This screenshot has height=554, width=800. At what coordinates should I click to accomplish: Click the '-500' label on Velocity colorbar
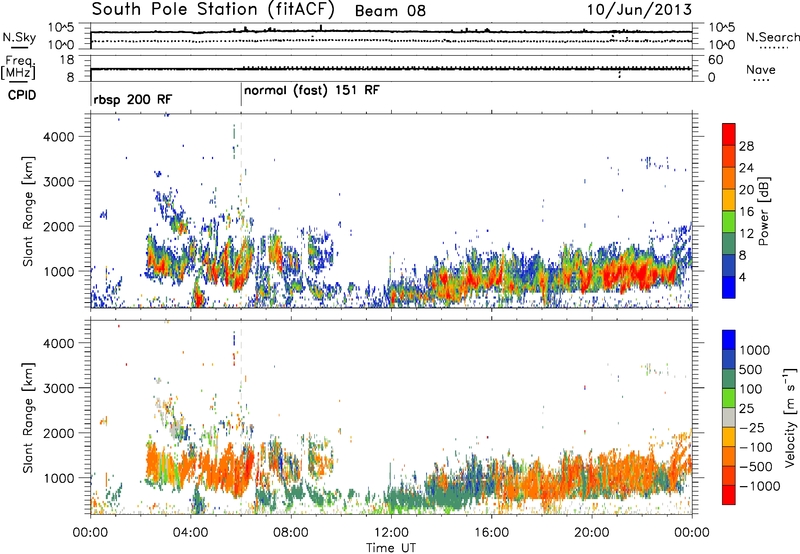coord(756,466)
